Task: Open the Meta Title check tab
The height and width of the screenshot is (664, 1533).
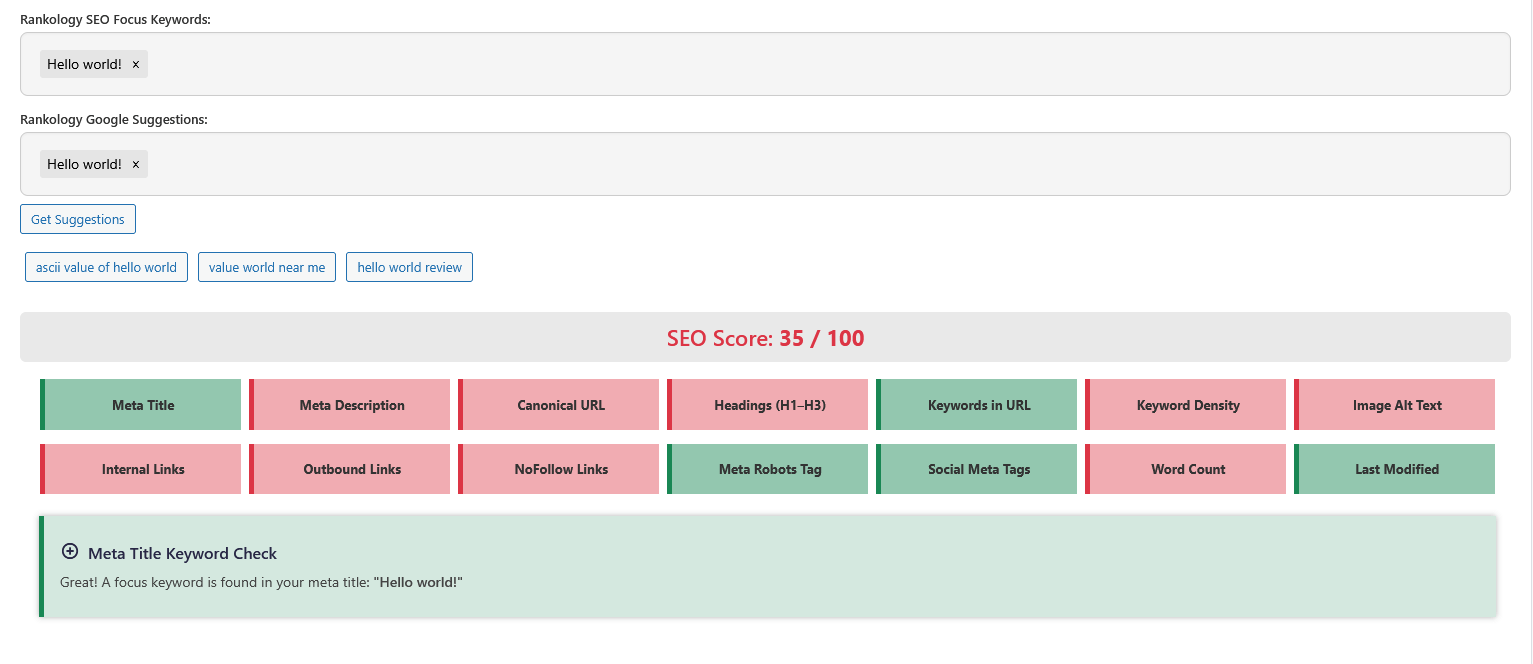Action: coord(142,405)
